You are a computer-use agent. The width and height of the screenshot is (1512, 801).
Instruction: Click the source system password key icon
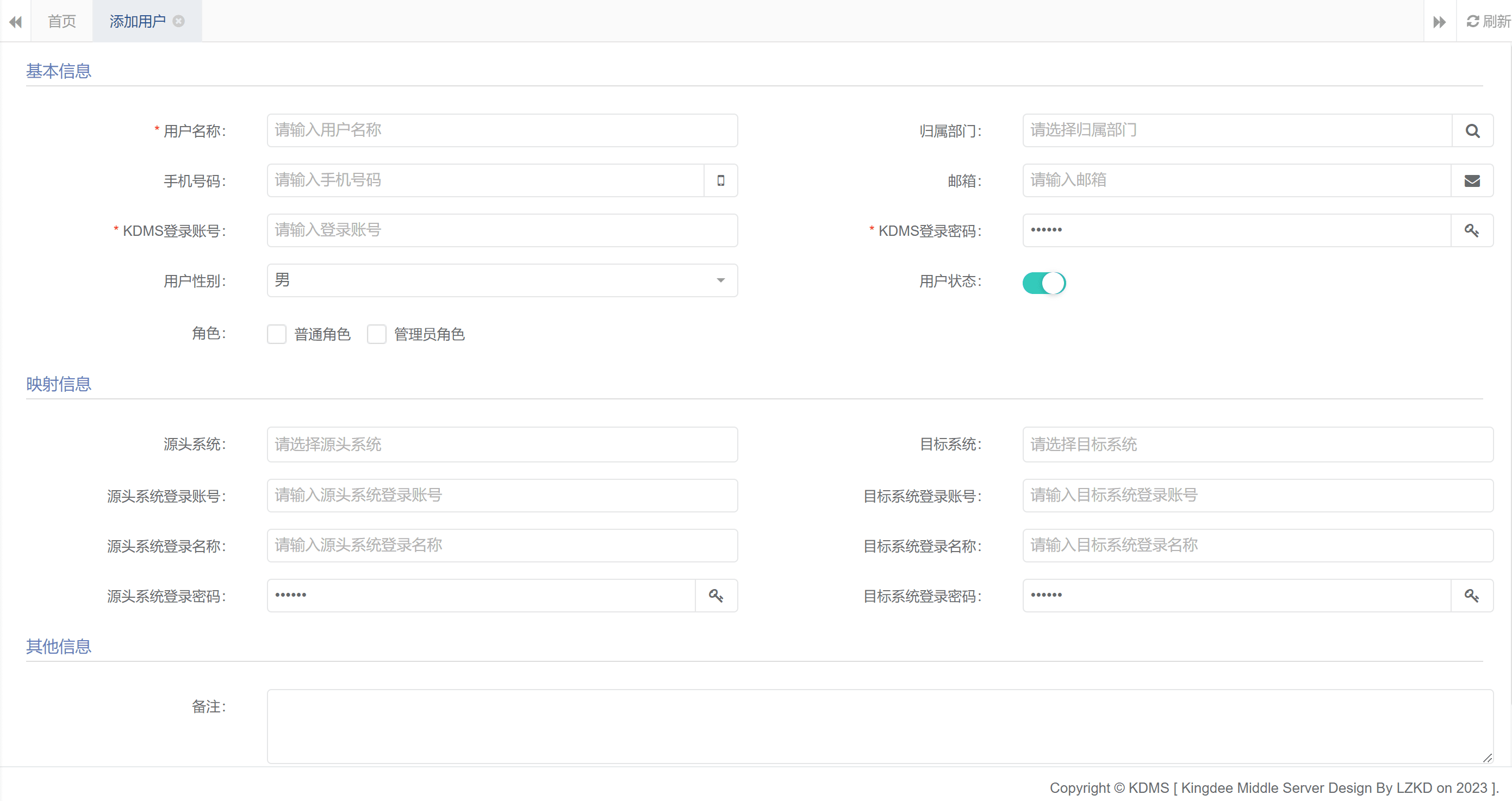pyautogui.click(x=716, y=596)
